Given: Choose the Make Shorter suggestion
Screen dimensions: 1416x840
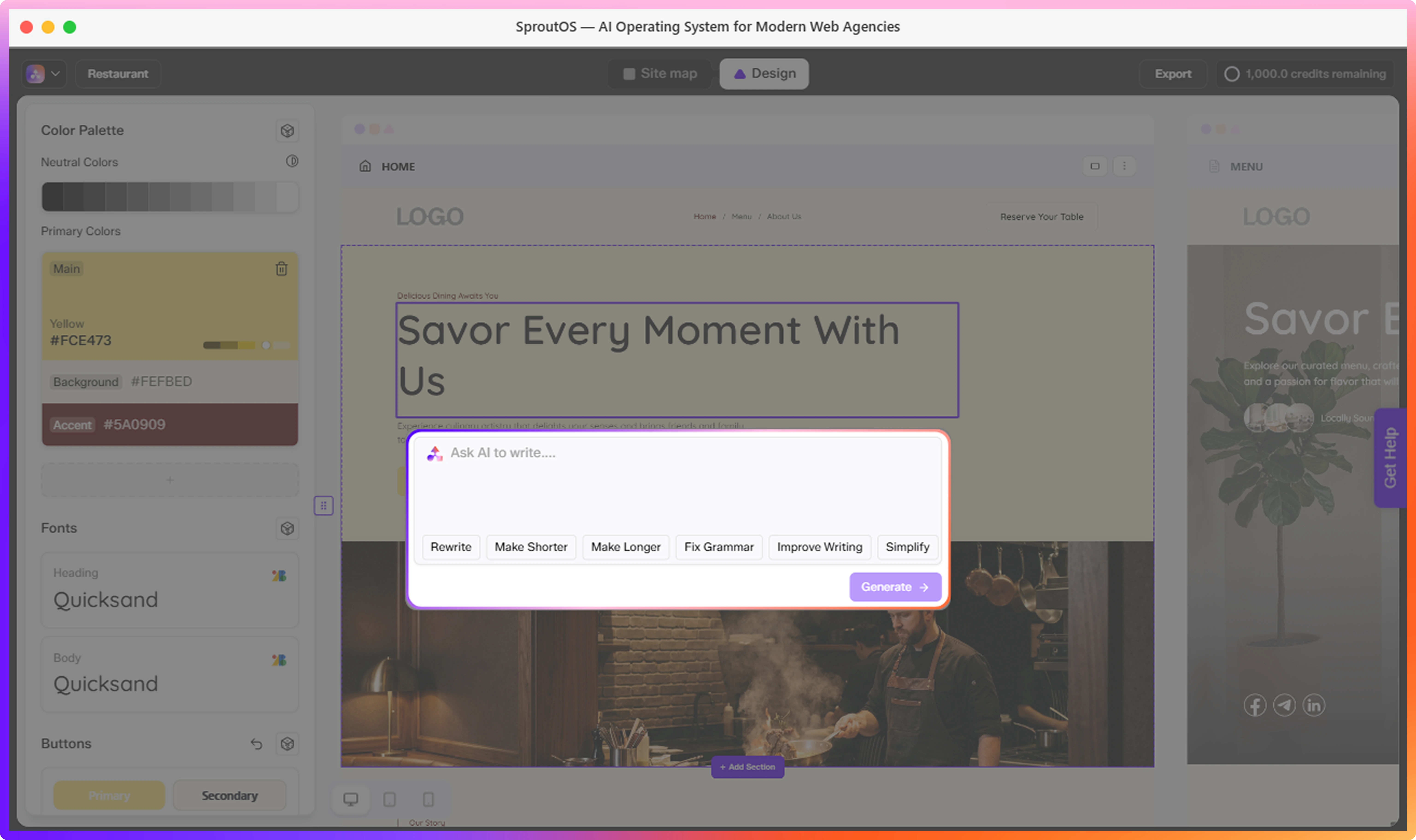Looking at the screenshot, I should coord(531,547).
